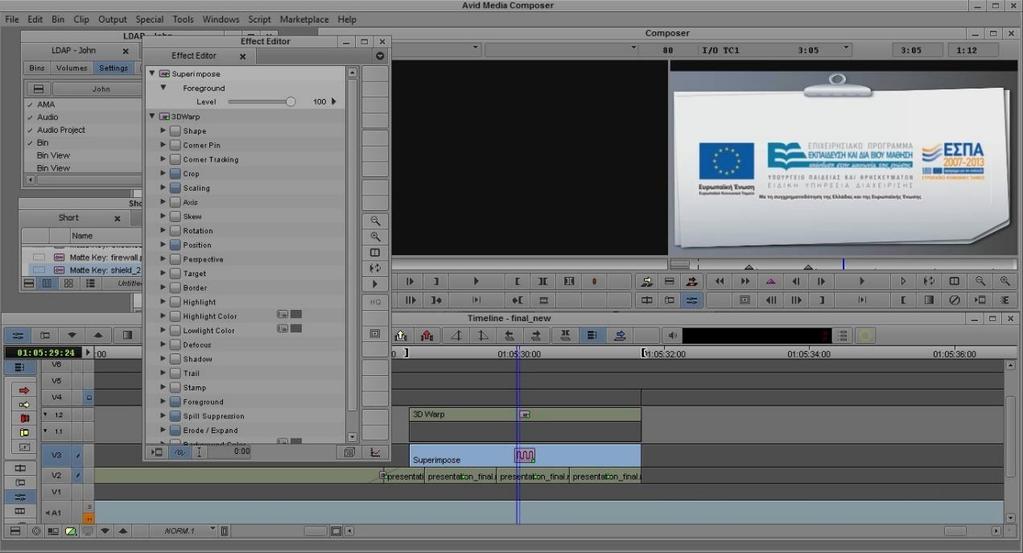Toggle the Shadow parameter enable button
The image size is (1023, 553).
point(175,359)
